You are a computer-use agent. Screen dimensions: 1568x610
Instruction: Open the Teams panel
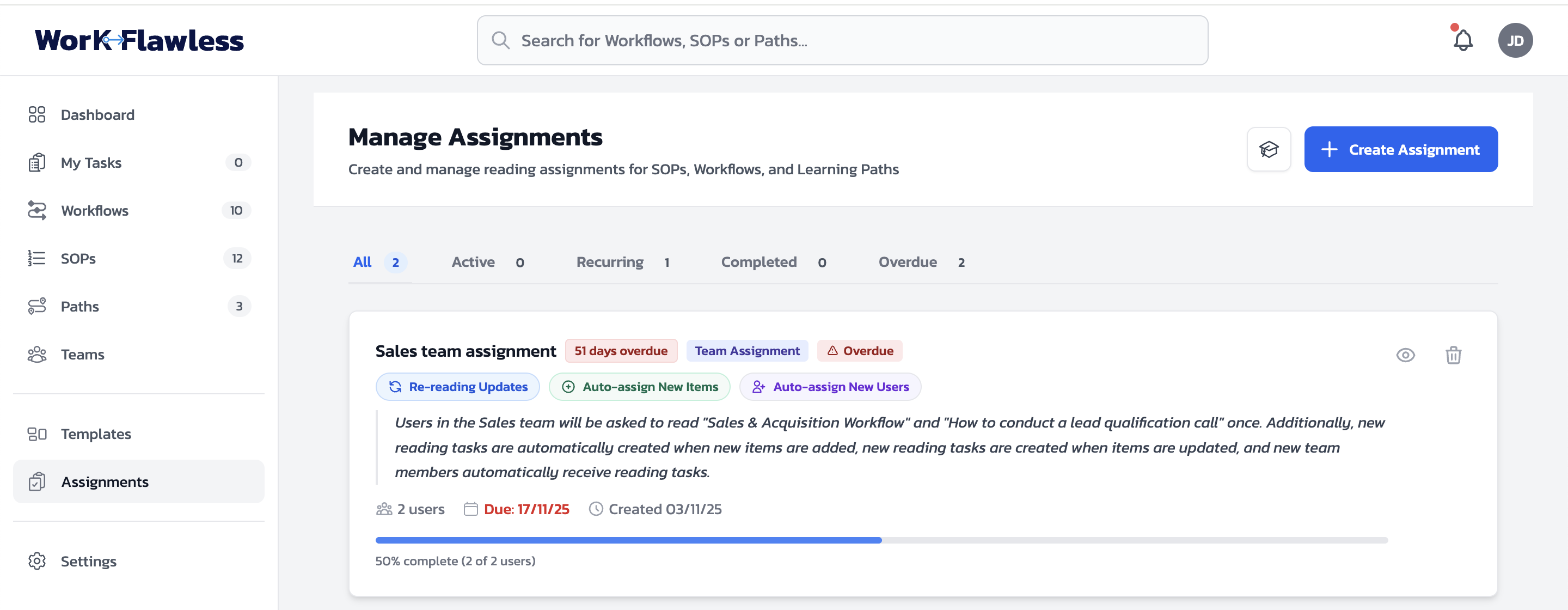point(82,353)
